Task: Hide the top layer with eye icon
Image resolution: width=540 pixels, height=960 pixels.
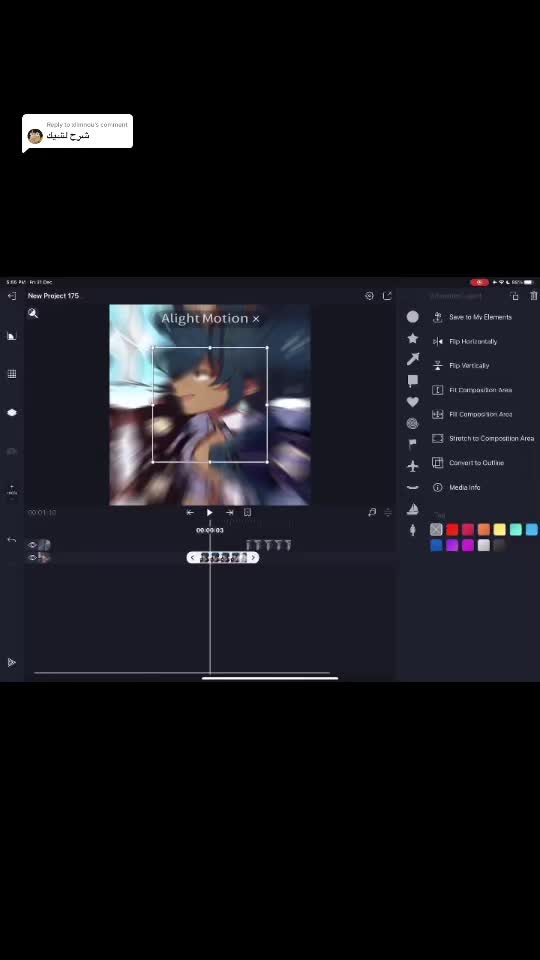Action: coord(32,545)
